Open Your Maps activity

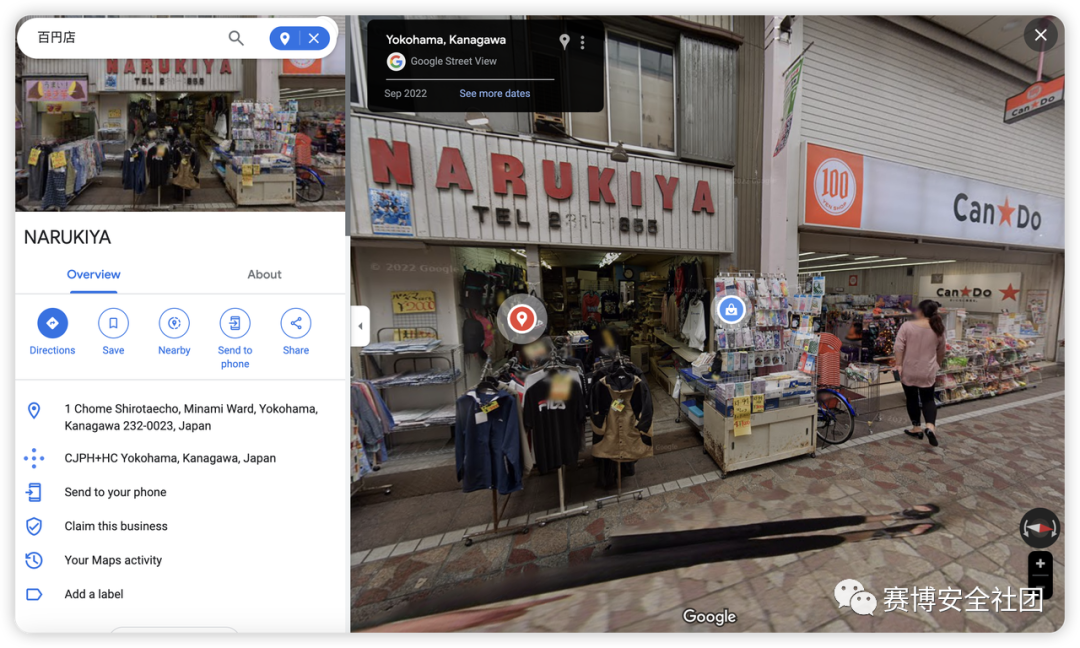[113, 560]
